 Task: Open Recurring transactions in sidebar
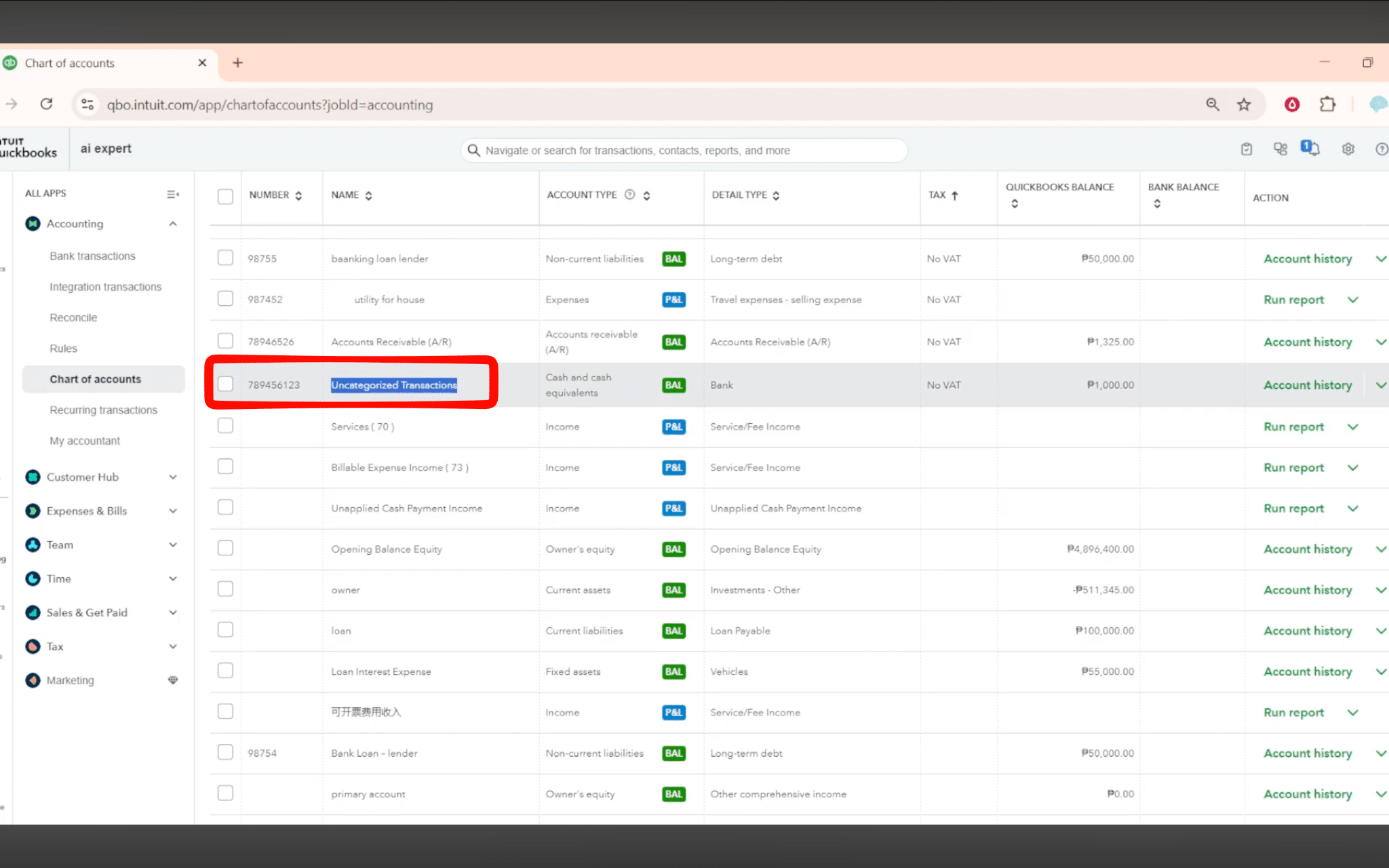pos(103,410)
